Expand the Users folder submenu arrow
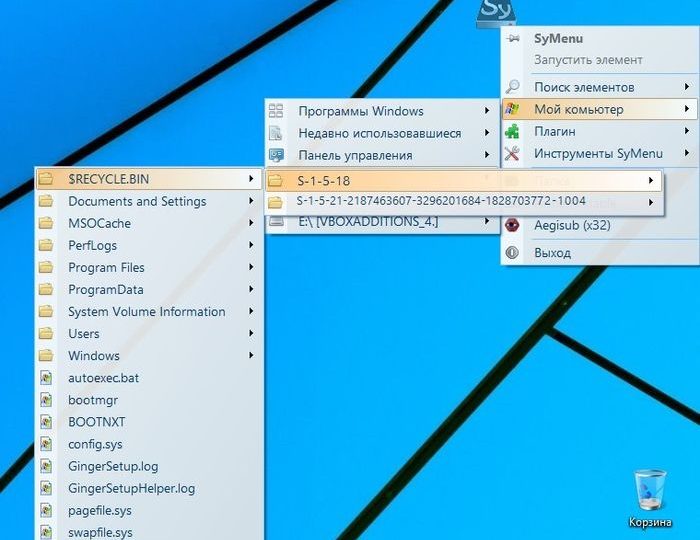 pos(250,334)
